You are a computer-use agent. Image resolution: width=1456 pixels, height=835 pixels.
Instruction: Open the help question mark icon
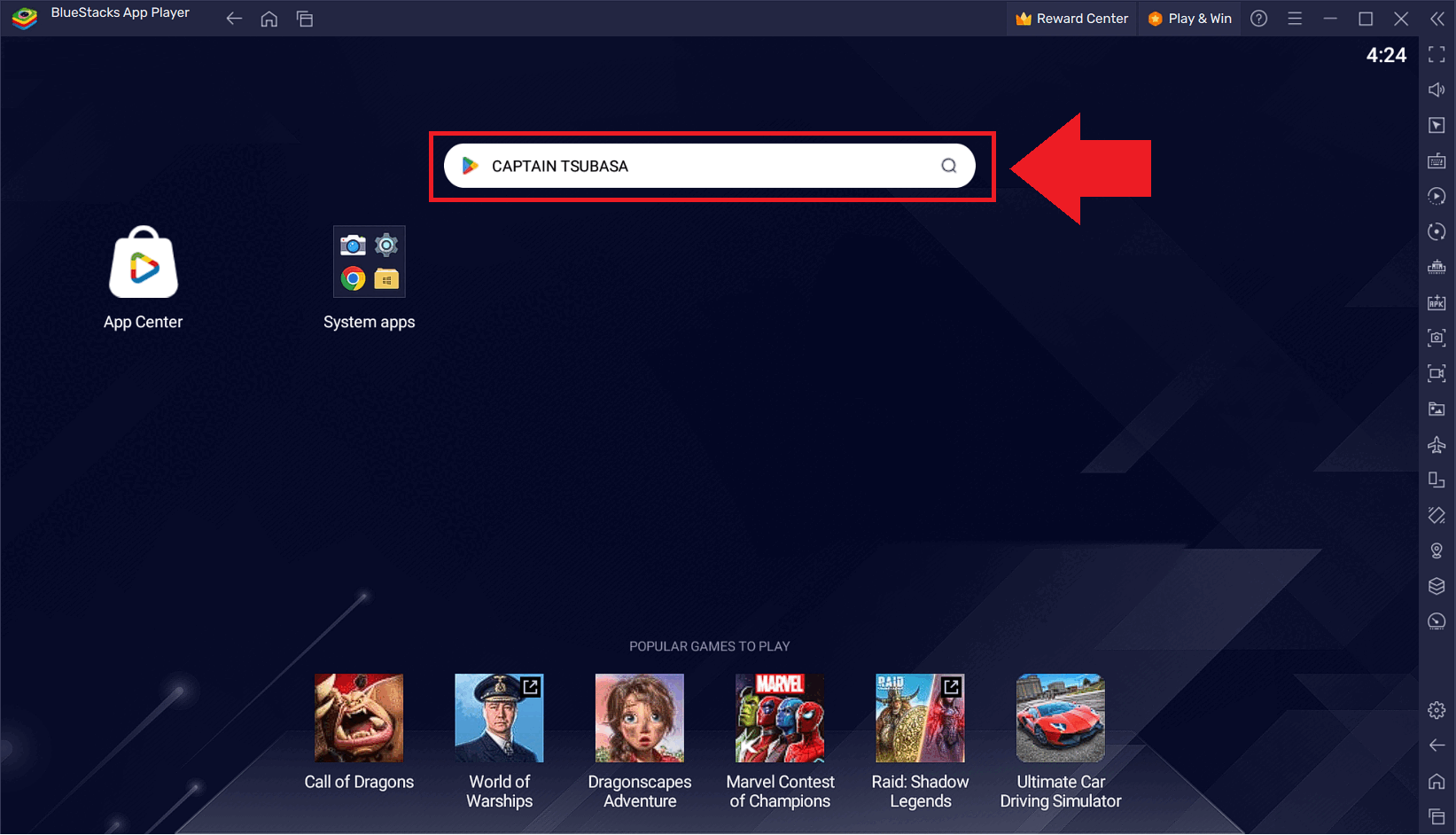(1258, 19)
